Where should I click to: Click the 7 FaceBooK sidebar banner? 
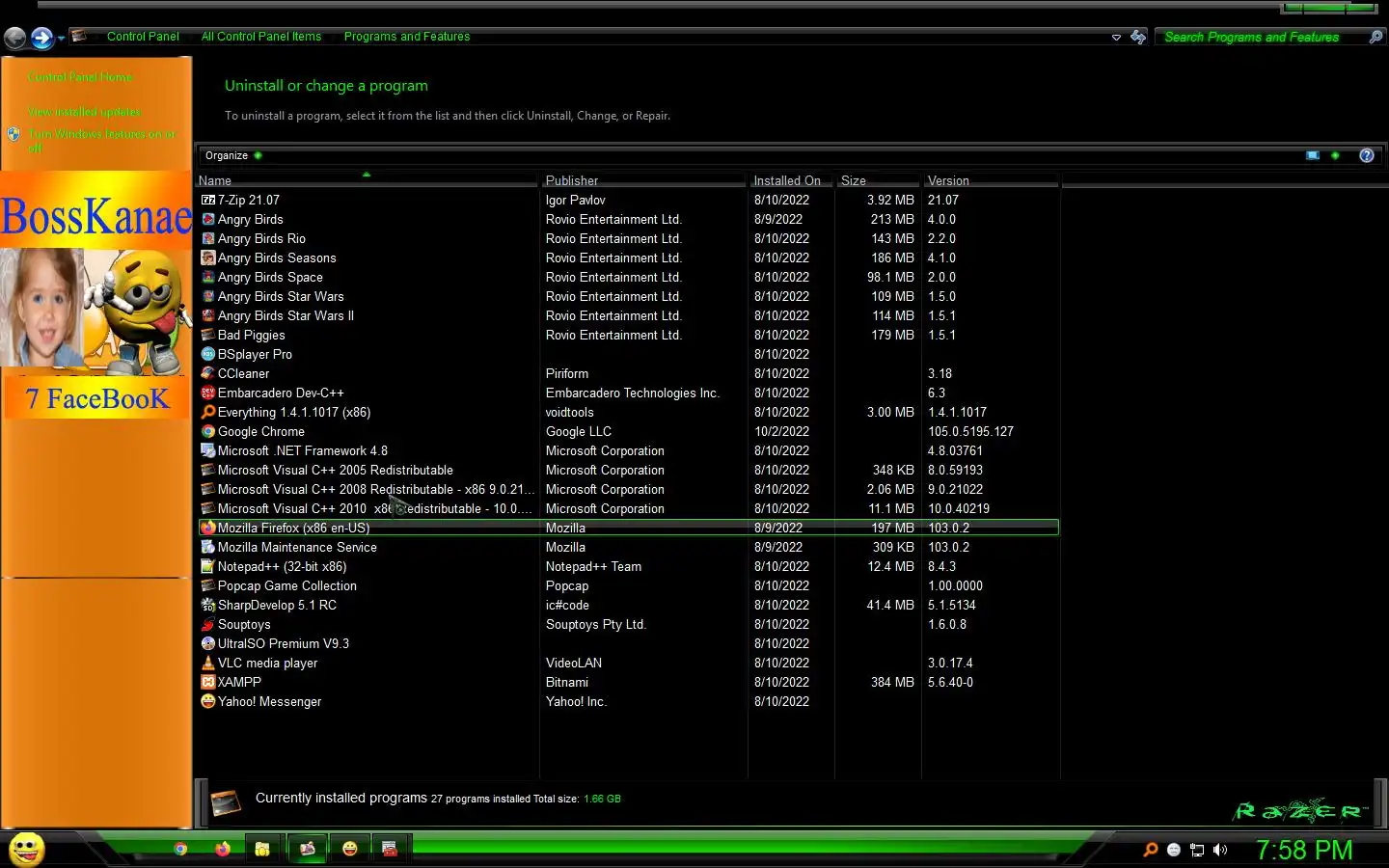tap(96, 398)
